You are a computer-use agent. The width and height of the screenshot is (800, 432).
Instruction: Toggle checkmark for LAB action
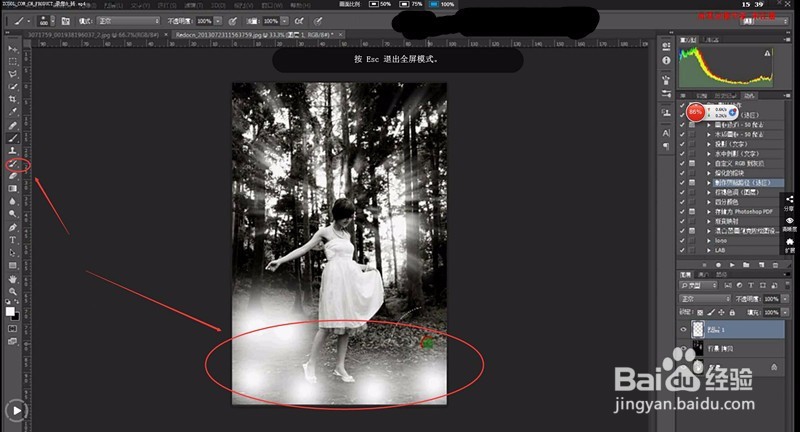click(682, 250)
